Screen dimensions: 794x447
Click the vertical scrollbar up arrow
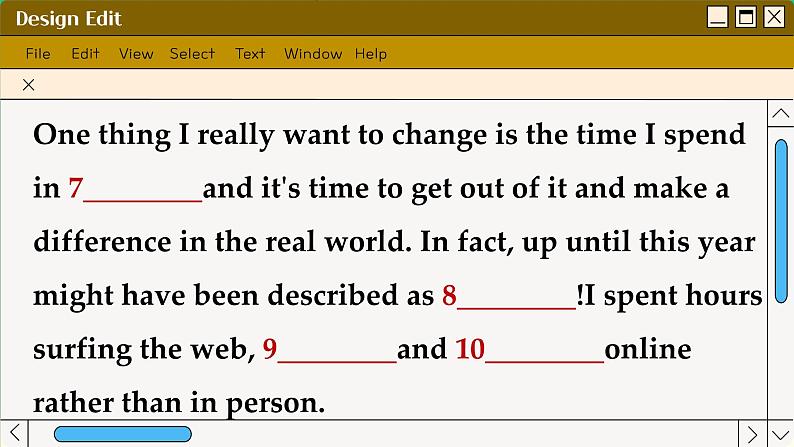(780, 115)
